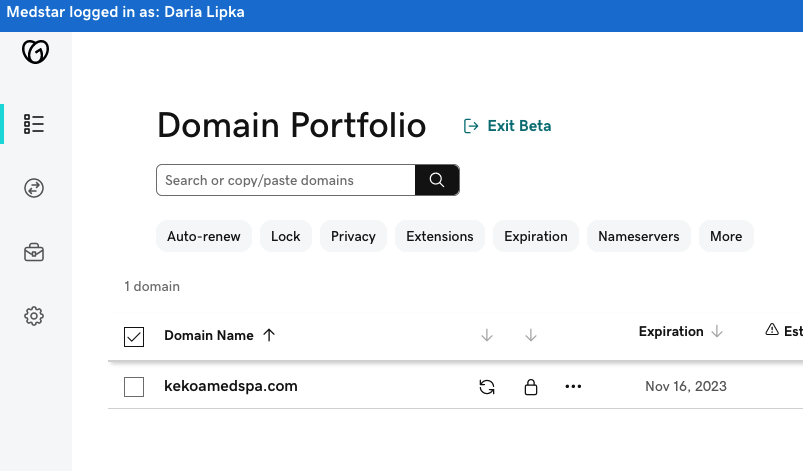Open the kekoamedspa.com domain
Screen dimensions: 803x471
click(230, 386)
